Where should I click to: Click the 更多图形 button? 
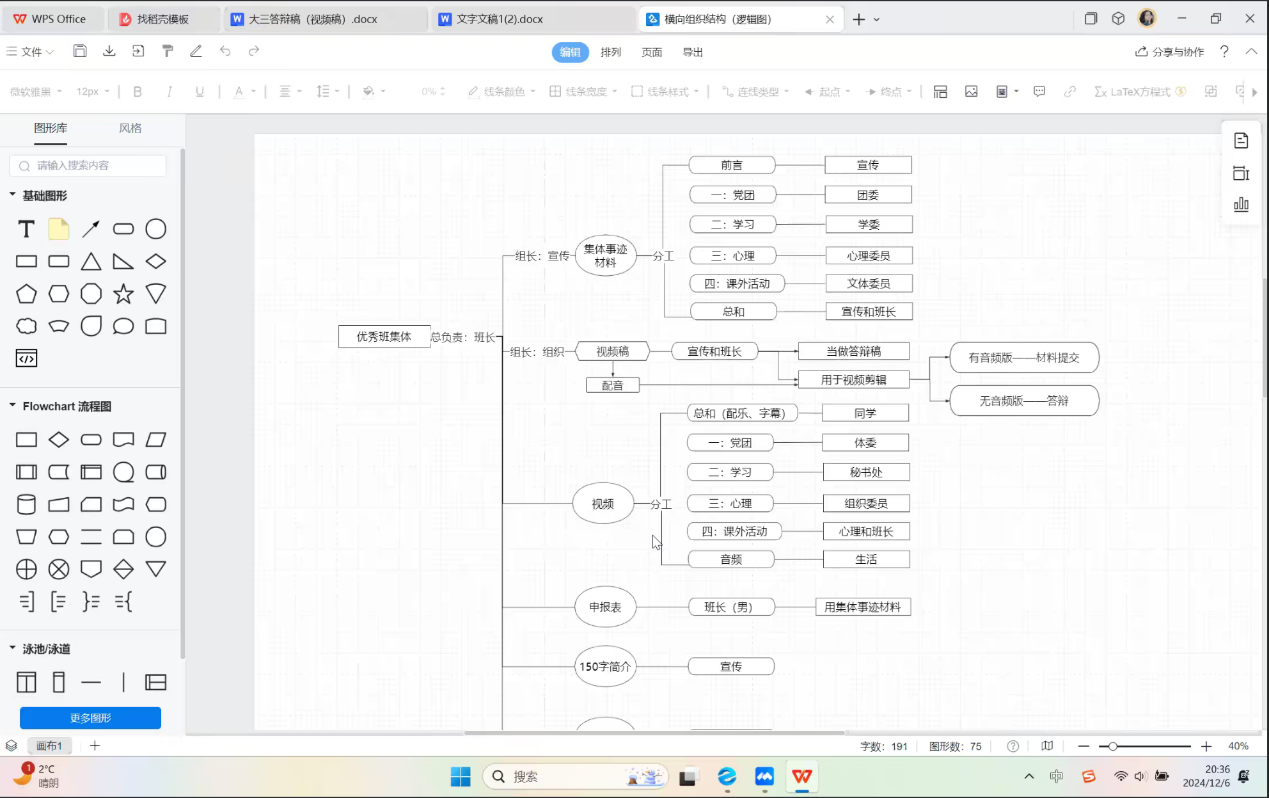[90, 718]
